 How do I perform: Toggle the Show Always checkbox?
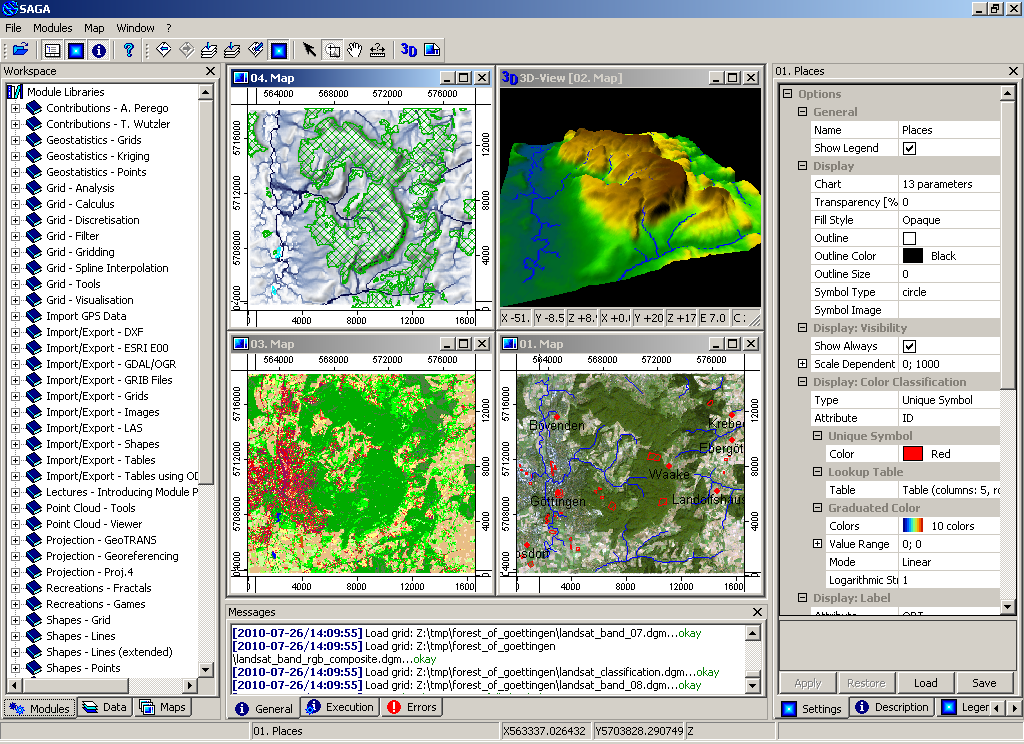[909, 346]
